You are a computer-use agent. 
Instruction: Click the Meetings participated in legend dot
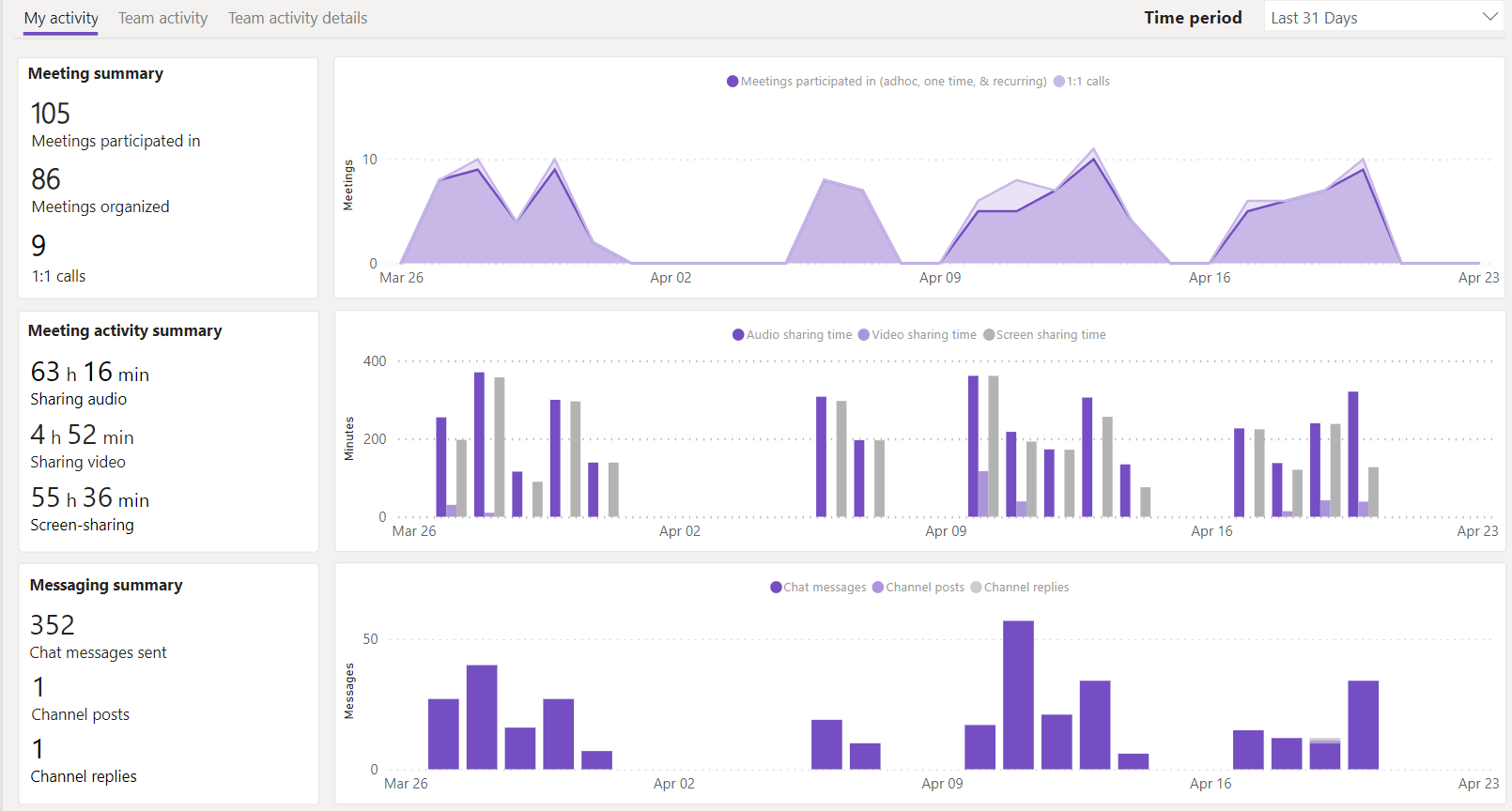733,82
